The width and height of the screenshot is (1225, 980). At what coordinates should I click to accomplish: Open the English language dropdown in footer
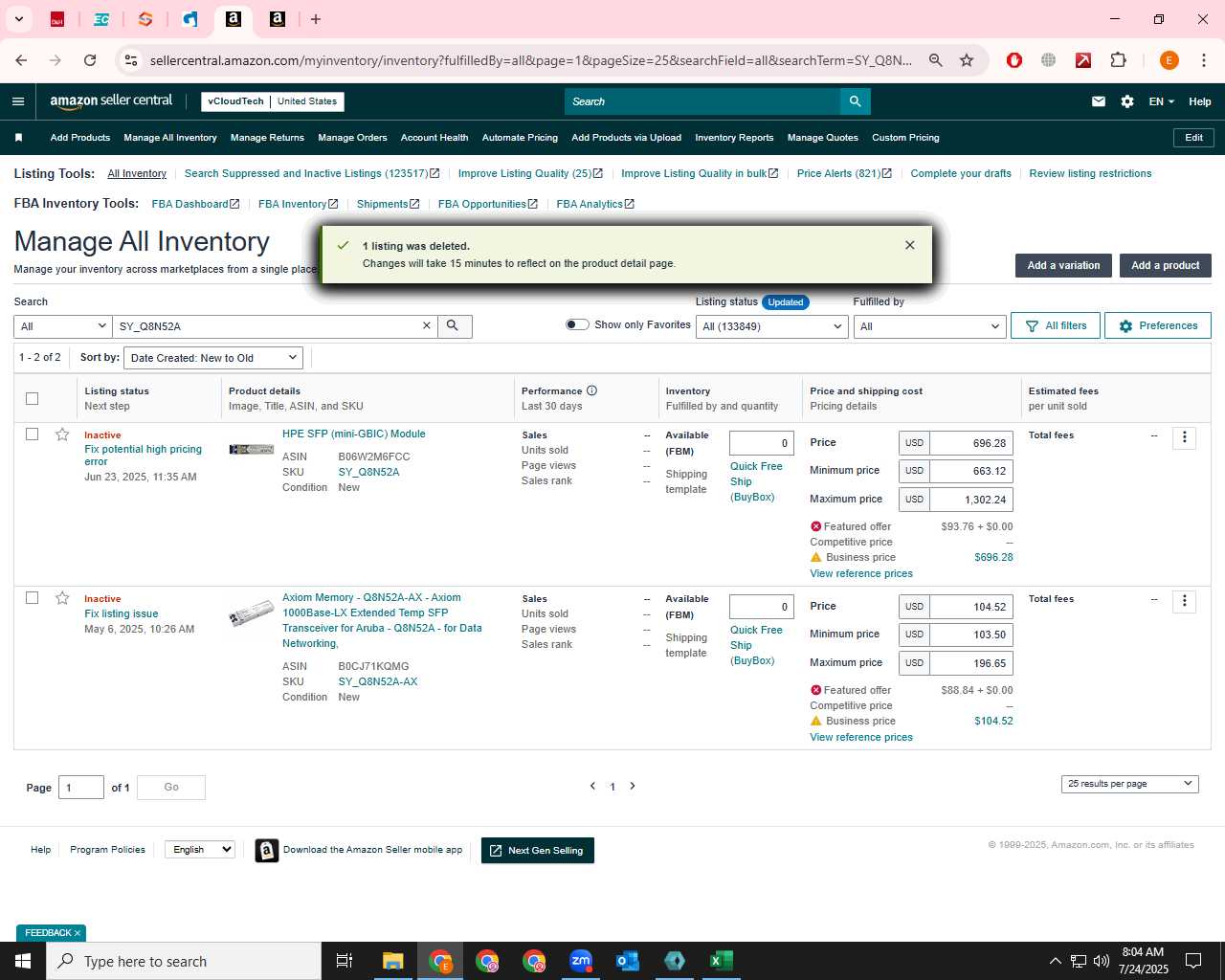pyautogui.click(x=200, y=850)
